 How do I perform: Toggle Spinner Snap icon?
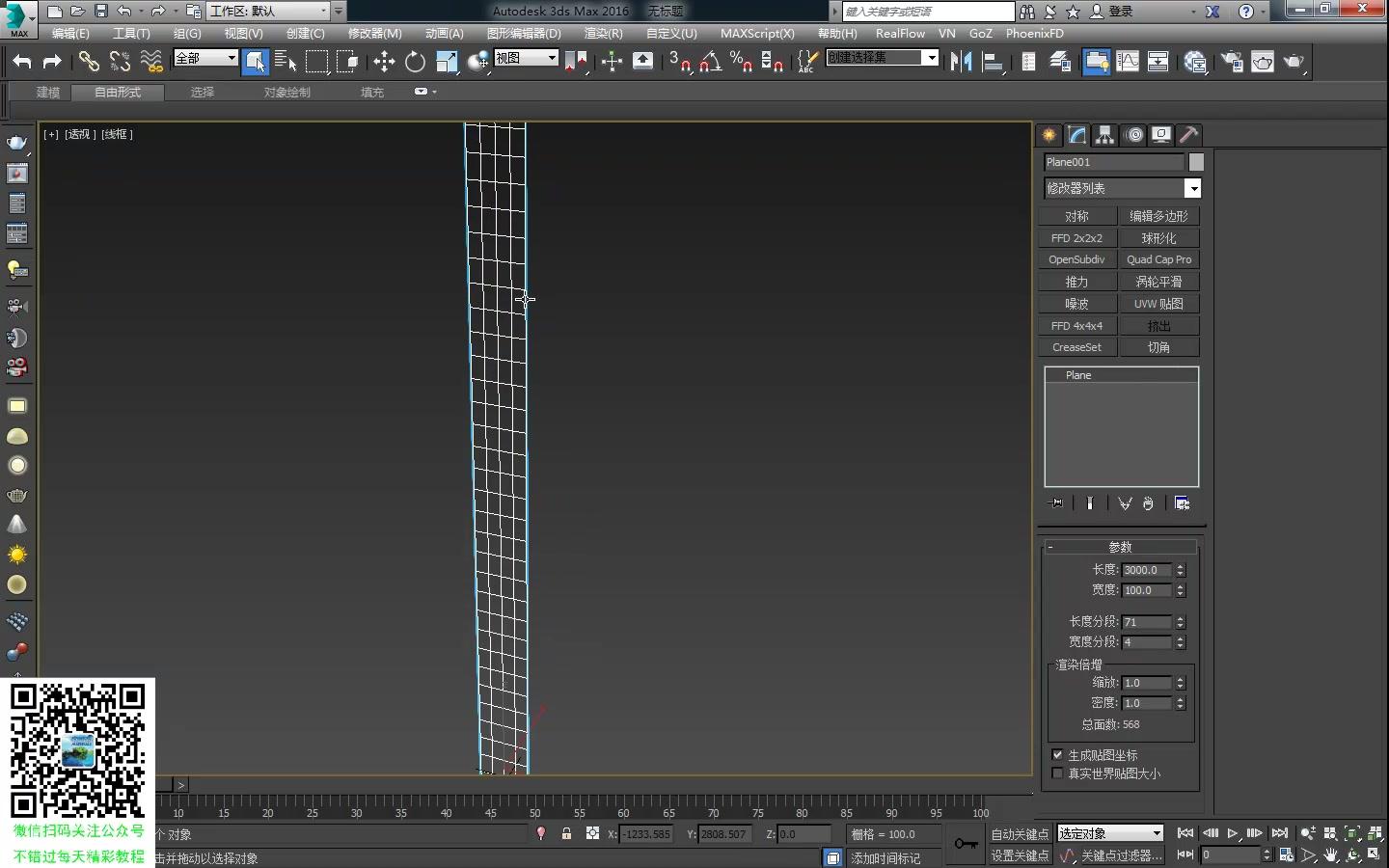[772, 62]
